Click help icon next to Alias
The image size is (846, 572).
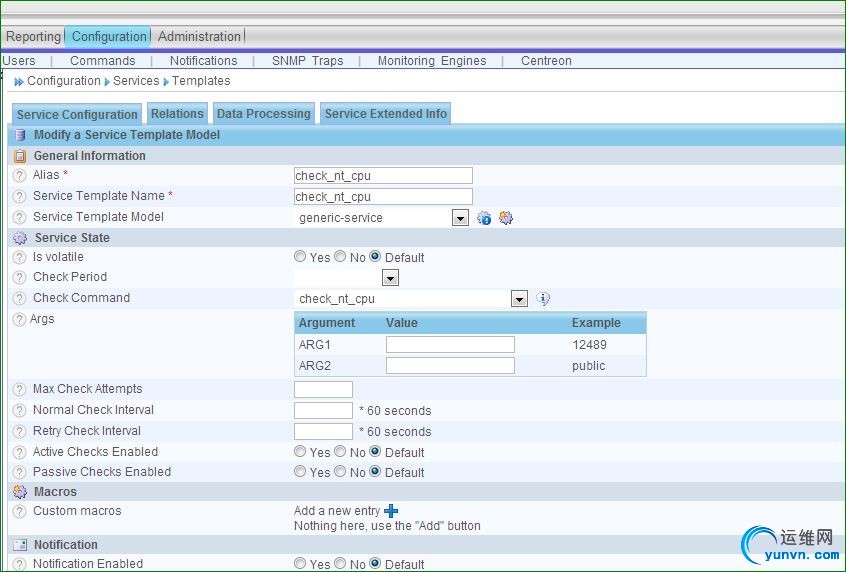[19, 175]
